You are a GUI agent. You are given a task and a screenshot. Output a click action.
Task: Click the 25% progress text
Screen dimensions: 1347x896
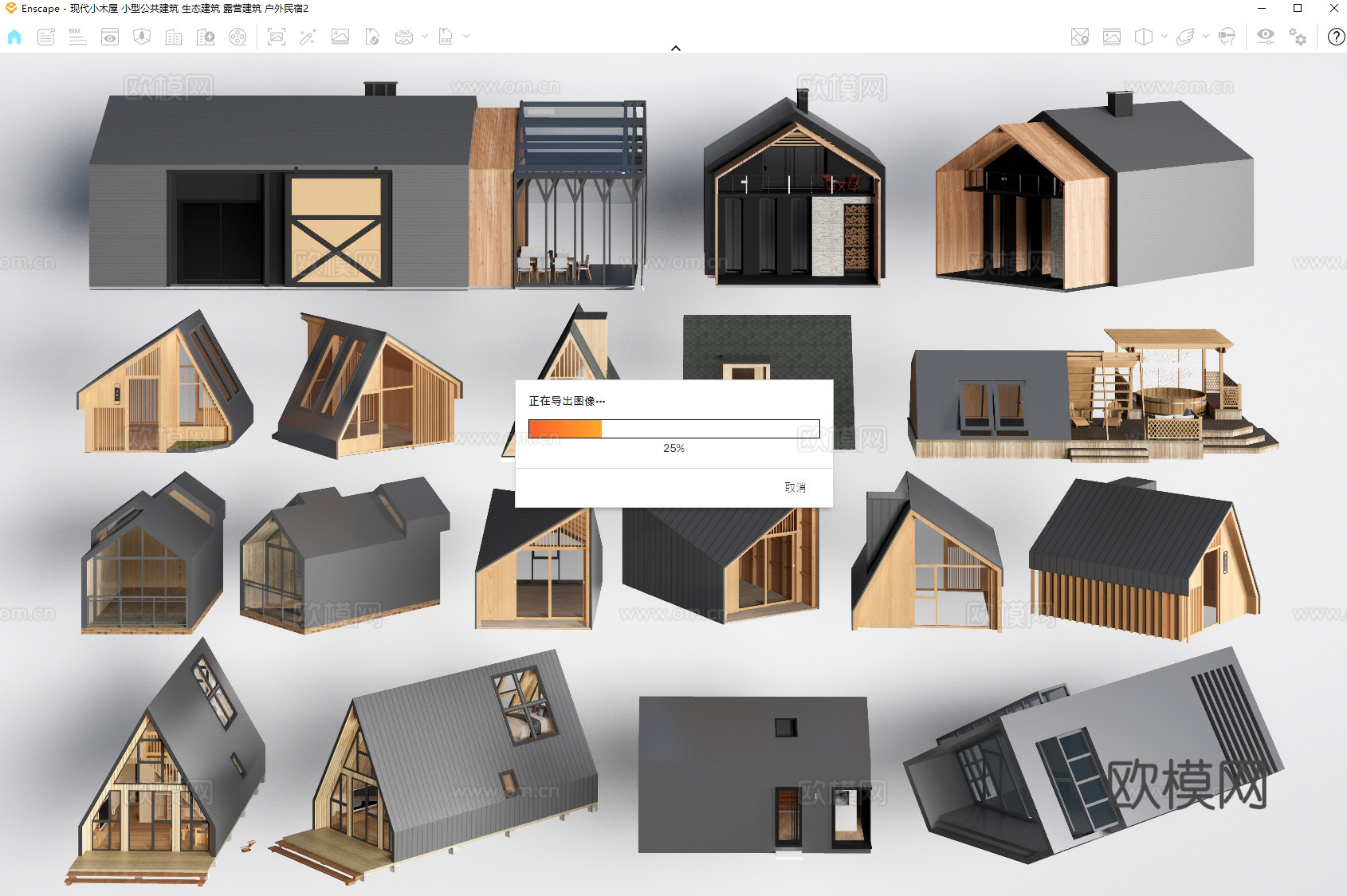(x=674, y=448)
